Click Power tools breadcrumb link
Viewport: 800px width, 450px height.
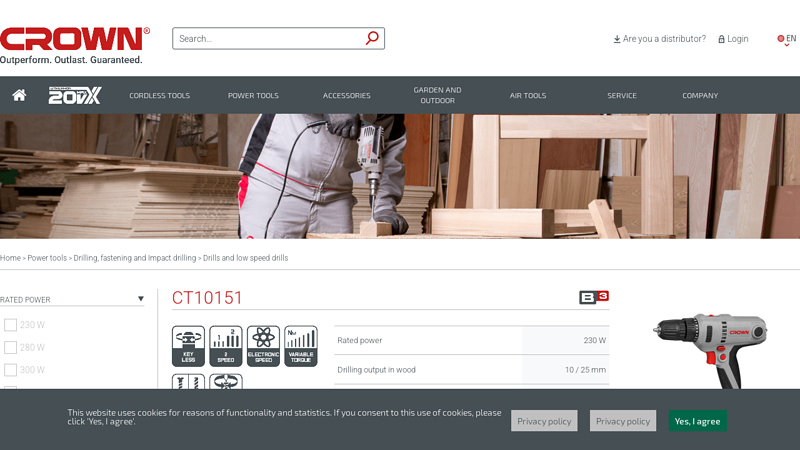click(x=47, y=258)
